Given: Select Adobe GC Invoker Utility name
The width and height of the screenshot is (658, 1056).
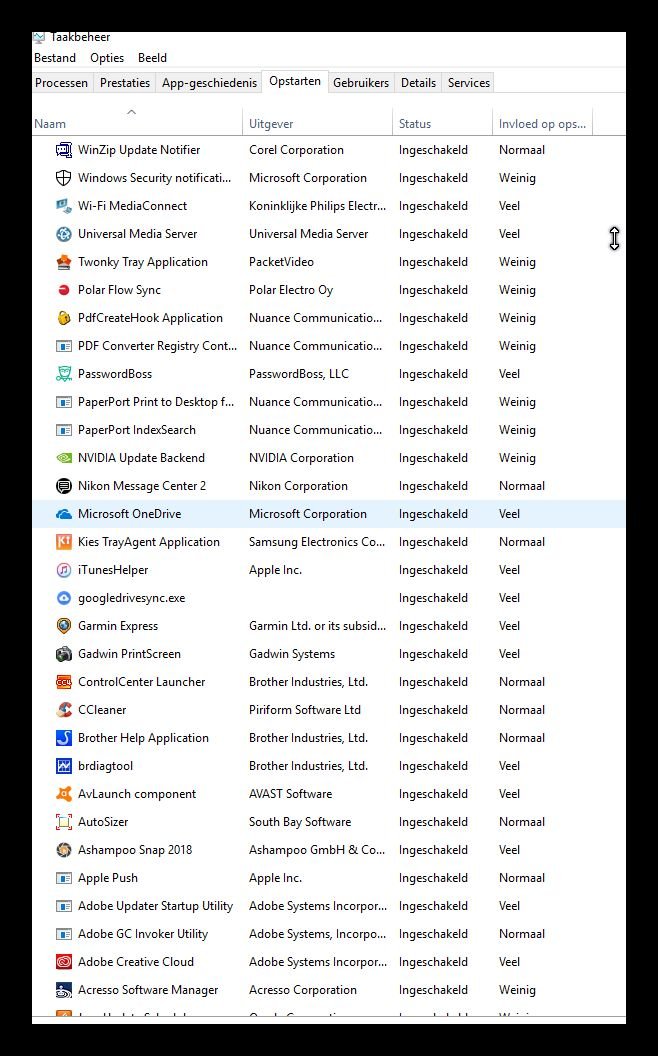Looking at the screenshot, I should [143, 934].
